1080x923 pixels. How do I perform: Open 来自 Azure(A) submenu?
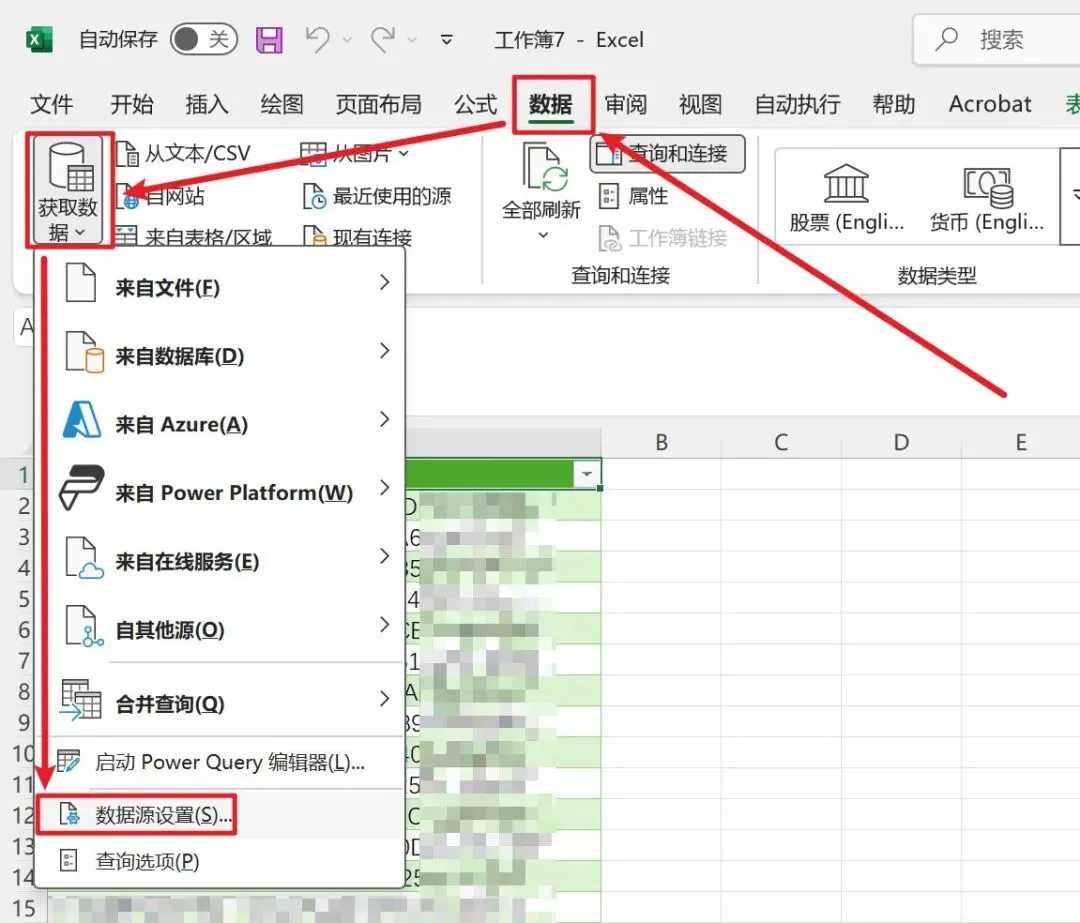click(220, 422)
